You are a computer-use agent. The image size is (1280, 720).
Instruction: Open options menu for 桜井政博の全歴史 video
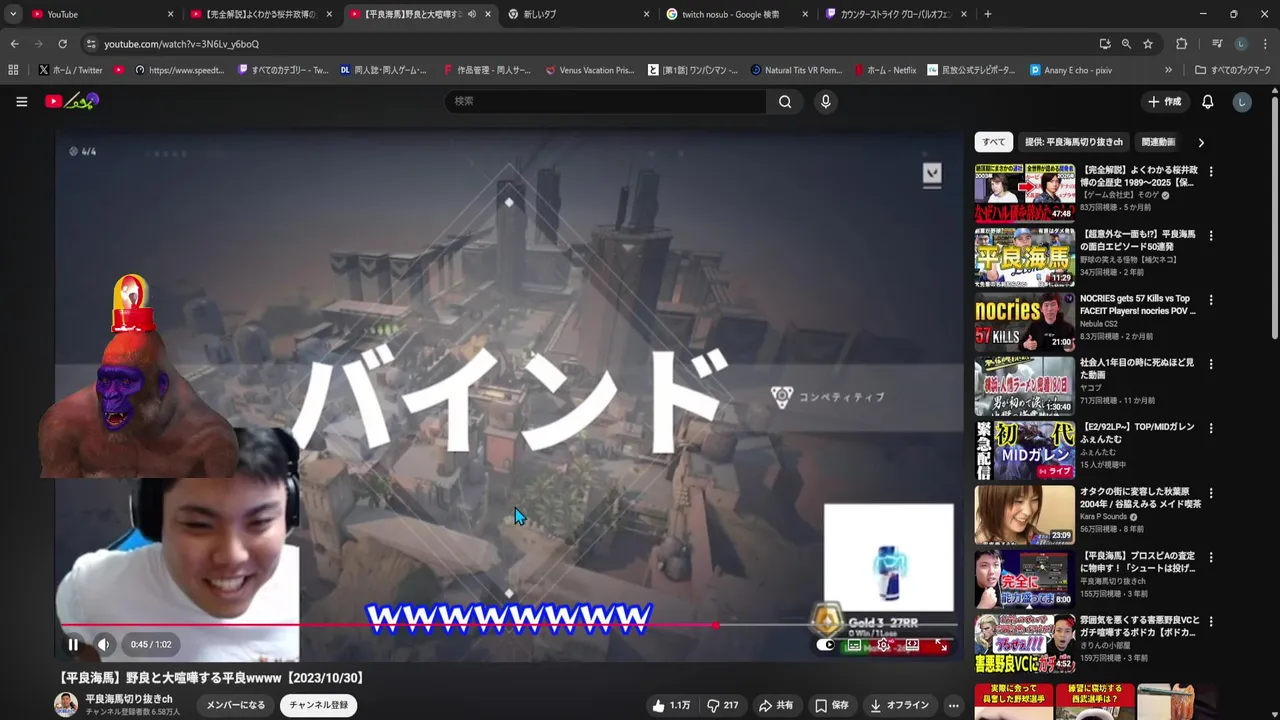click(1211, 172)
